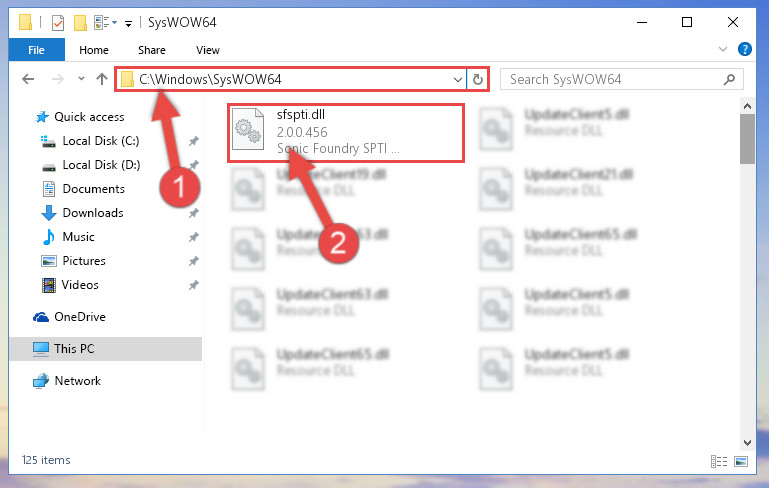The width and height of the screenshot is (769, 488).
Task: Select This PC in navigation pane
Action: coord(106,349)
